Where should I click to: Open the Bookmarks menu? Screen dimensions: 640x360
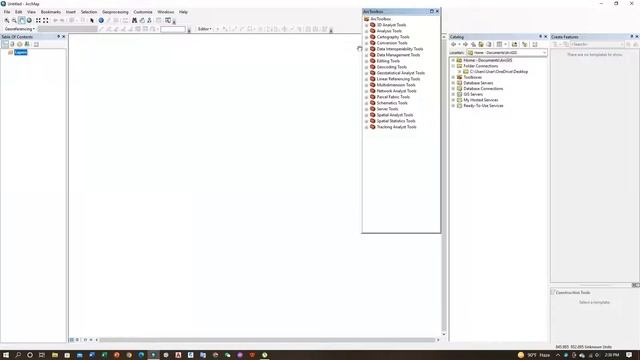(x=51, y=12)
